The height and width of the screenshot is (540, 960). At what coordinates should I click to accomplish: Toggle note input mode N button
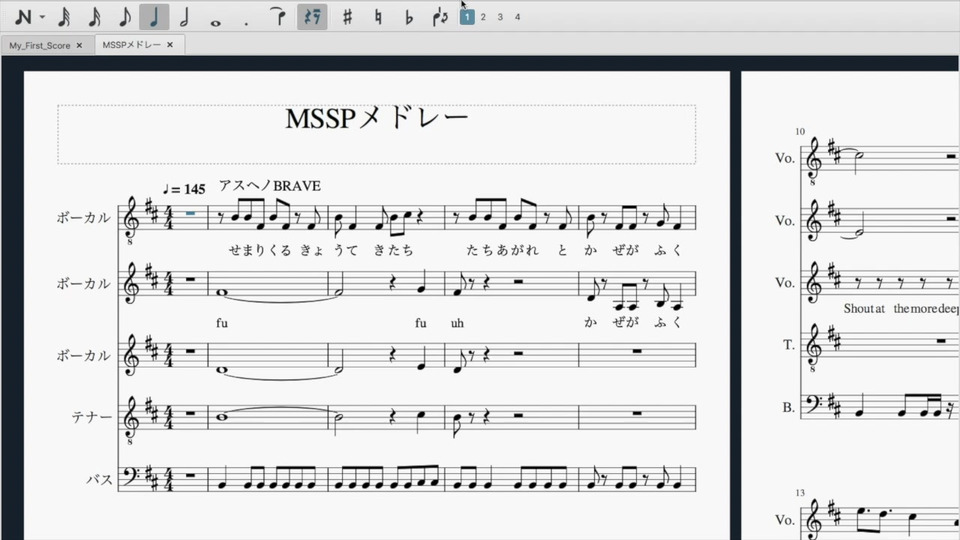(x=23, y=17)
